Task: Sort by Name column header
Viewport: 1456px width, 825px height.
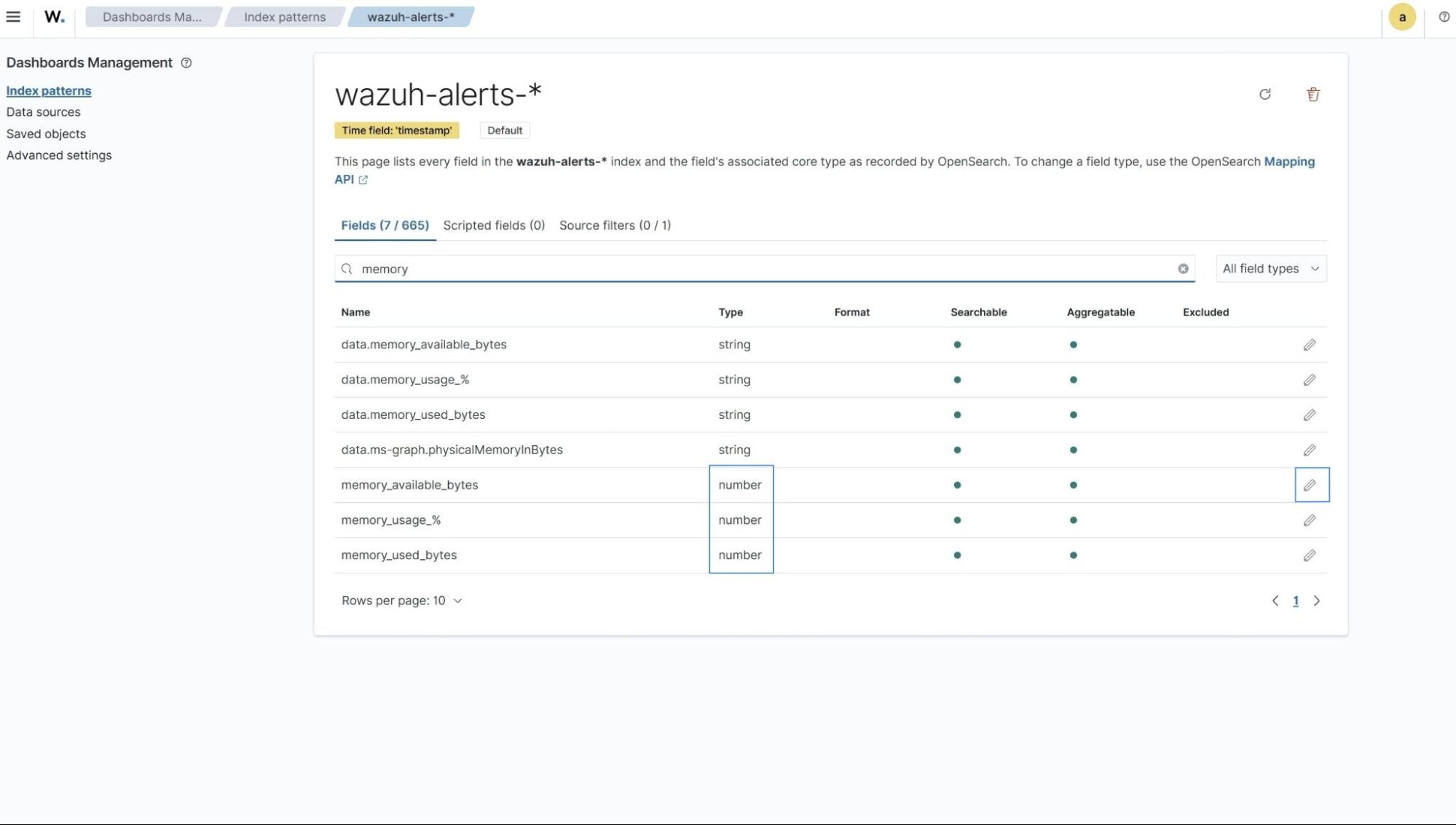Action: [355, 312]
